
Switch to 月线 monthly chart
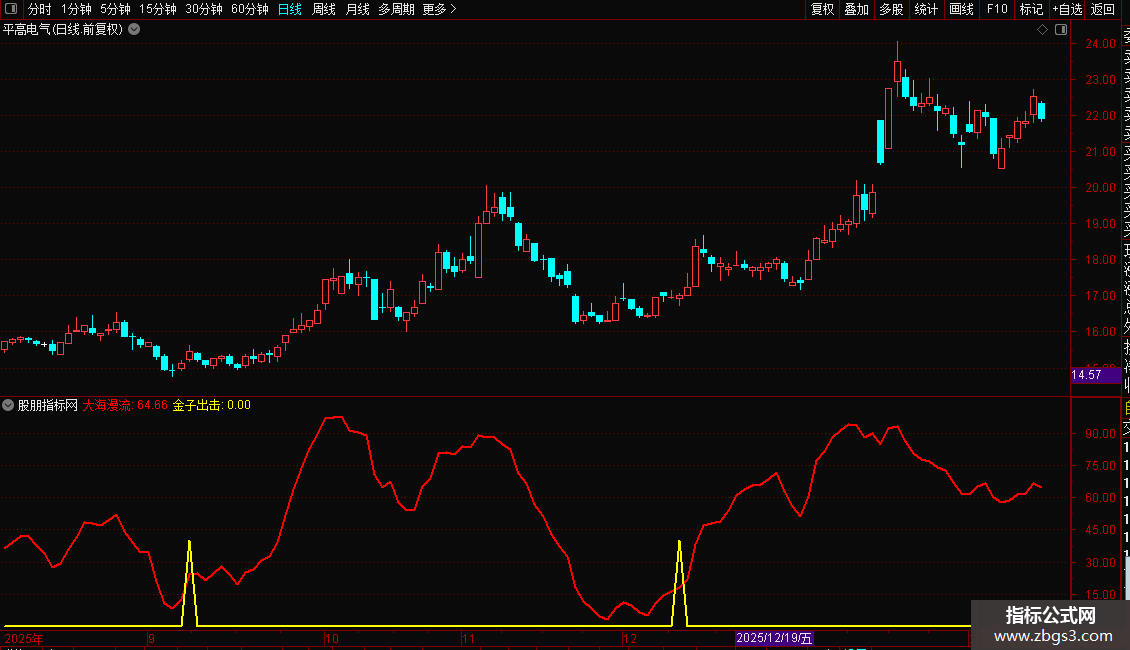357,9
